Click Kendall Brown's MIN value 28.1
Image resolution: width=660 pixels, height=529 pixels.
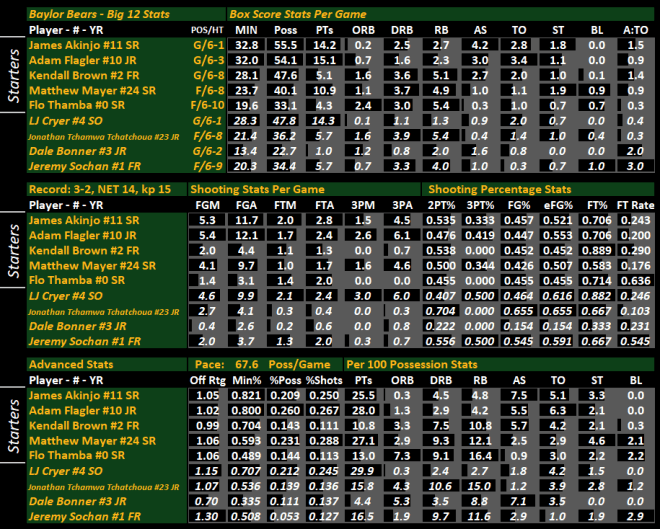pyautogui.click(x=247, y=76)
